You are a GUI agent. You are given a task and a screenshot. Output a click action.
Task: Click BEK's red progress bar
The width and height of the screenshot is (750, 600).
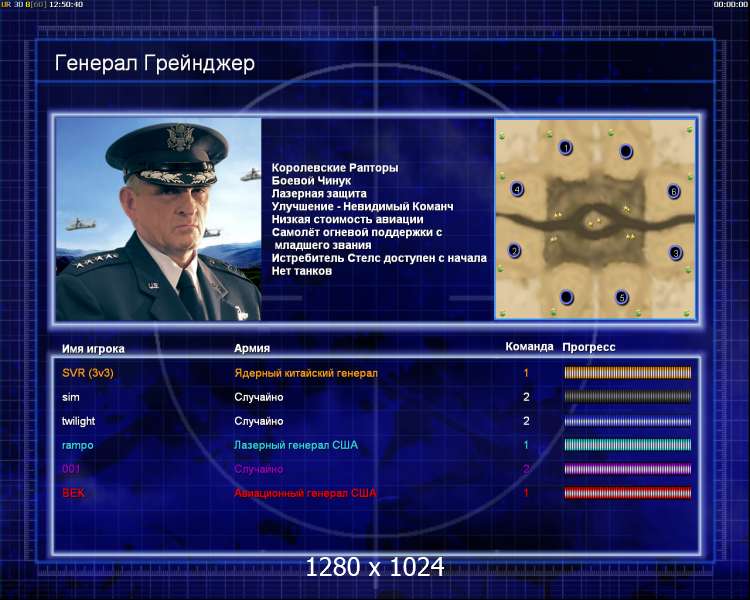point(628,493)
